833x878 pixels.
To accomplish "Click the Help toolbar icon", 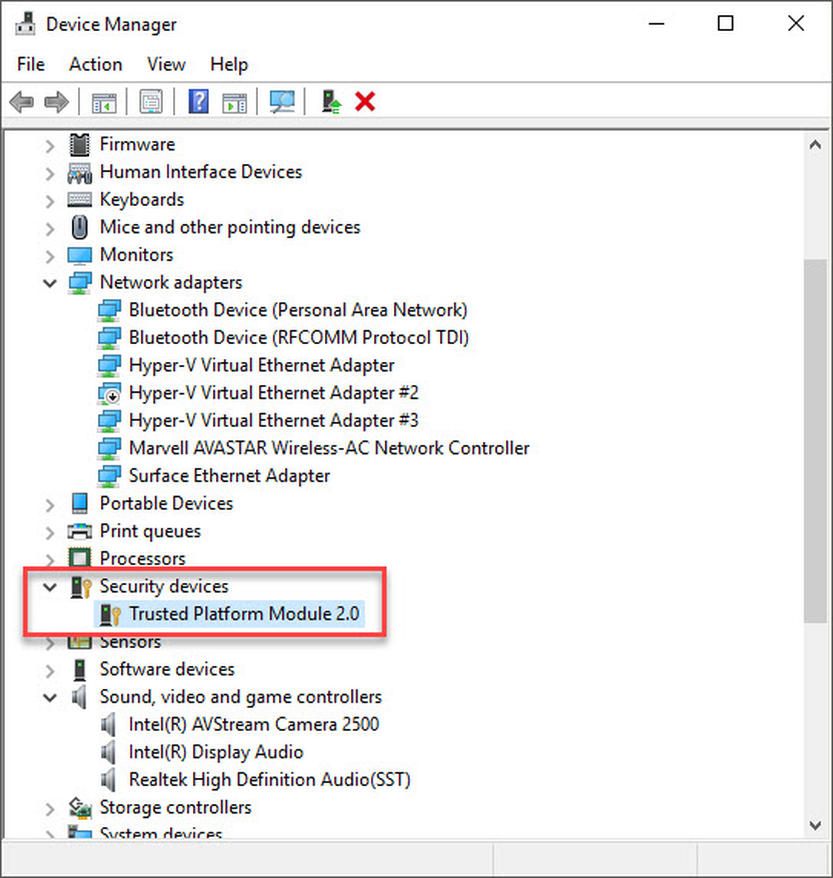I will pyautogui.click(x=197, y=101).
